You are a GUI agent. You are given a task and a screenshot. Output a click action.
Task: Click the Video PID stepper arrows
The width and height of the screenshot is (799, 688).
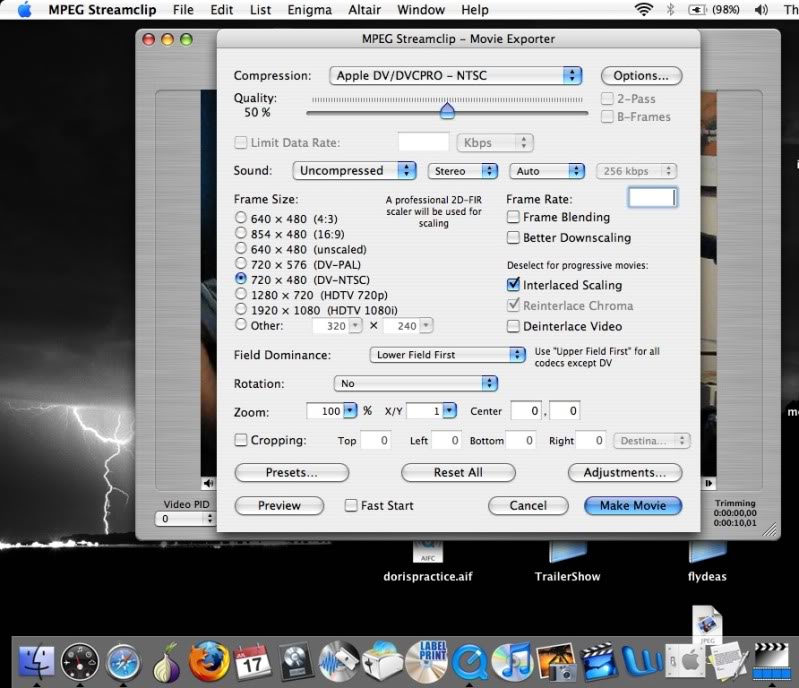(209, 518)
